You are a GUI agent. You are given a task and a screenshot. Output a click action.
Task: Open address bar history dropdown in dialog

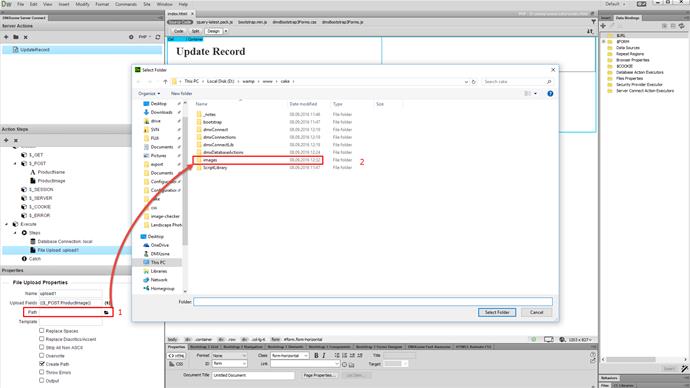coord(466,82)
